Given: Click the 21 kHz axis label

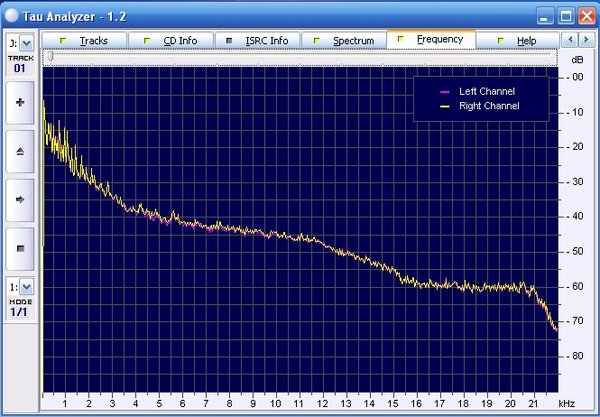Looking at the screenshot, I should tap(533, 404).
